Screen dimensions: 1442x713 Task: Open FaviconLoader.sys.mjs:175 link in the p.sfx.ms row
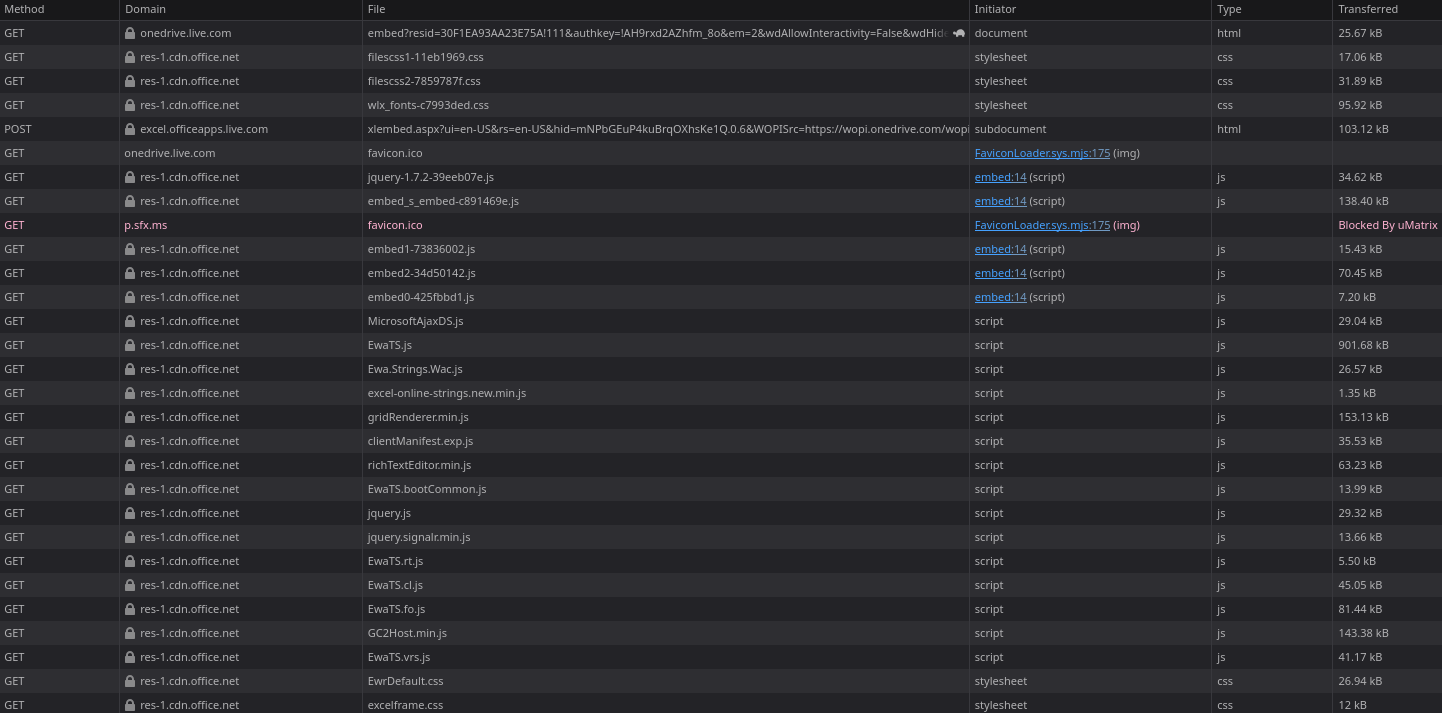1041,225
